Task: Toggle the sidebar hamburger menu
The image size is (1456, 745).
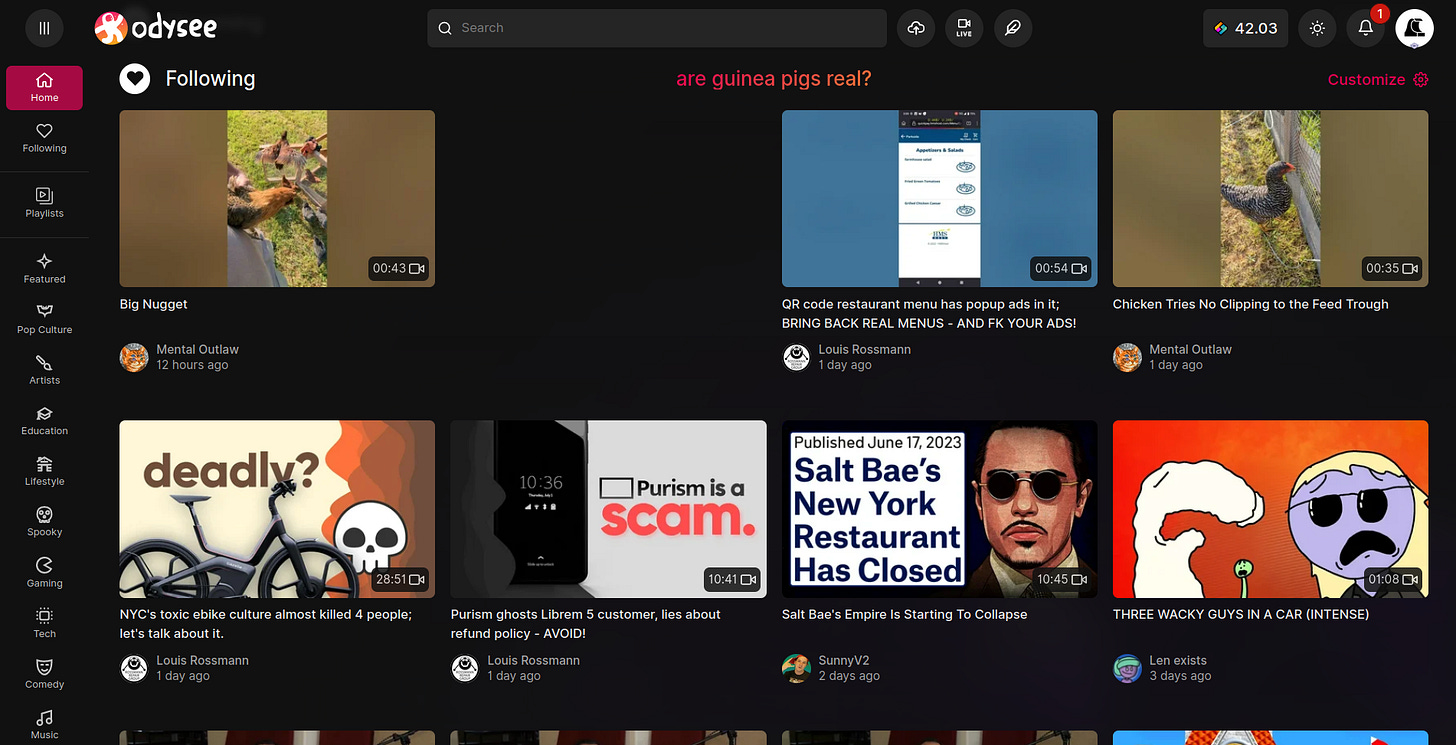Action: pos(44,28)
